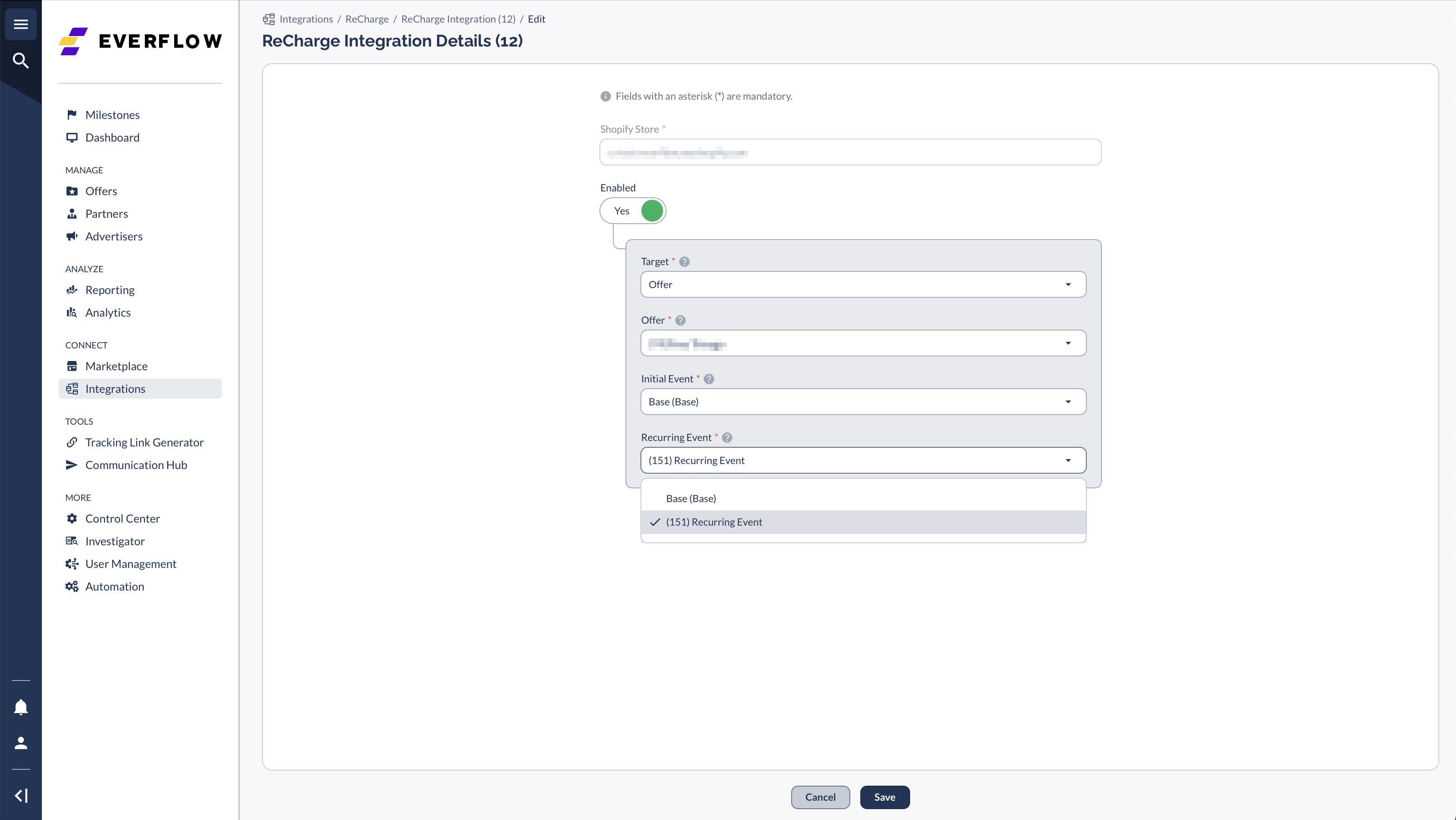Click Integrations breadcrumb link

(306, 19)
